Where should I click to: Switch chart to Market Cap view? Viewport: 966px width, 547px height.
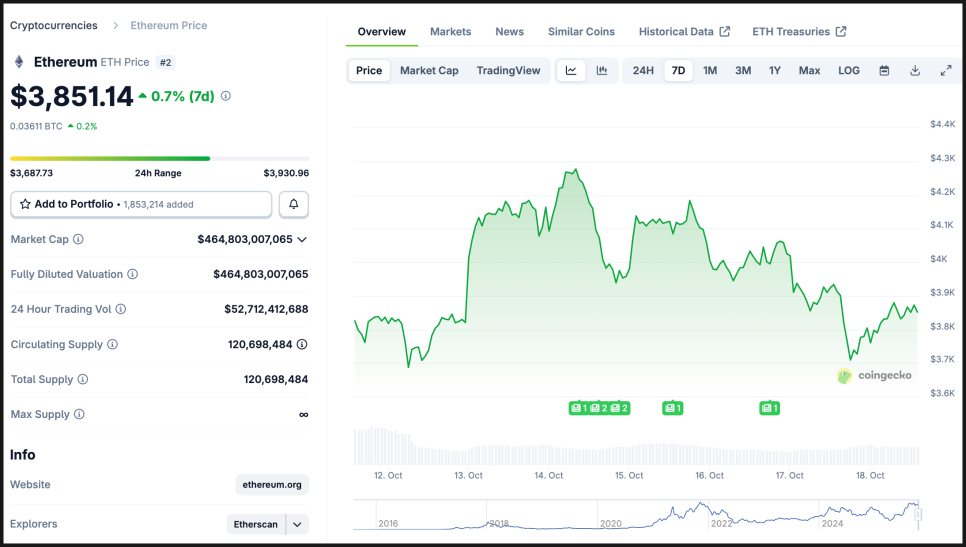(429, 71)
